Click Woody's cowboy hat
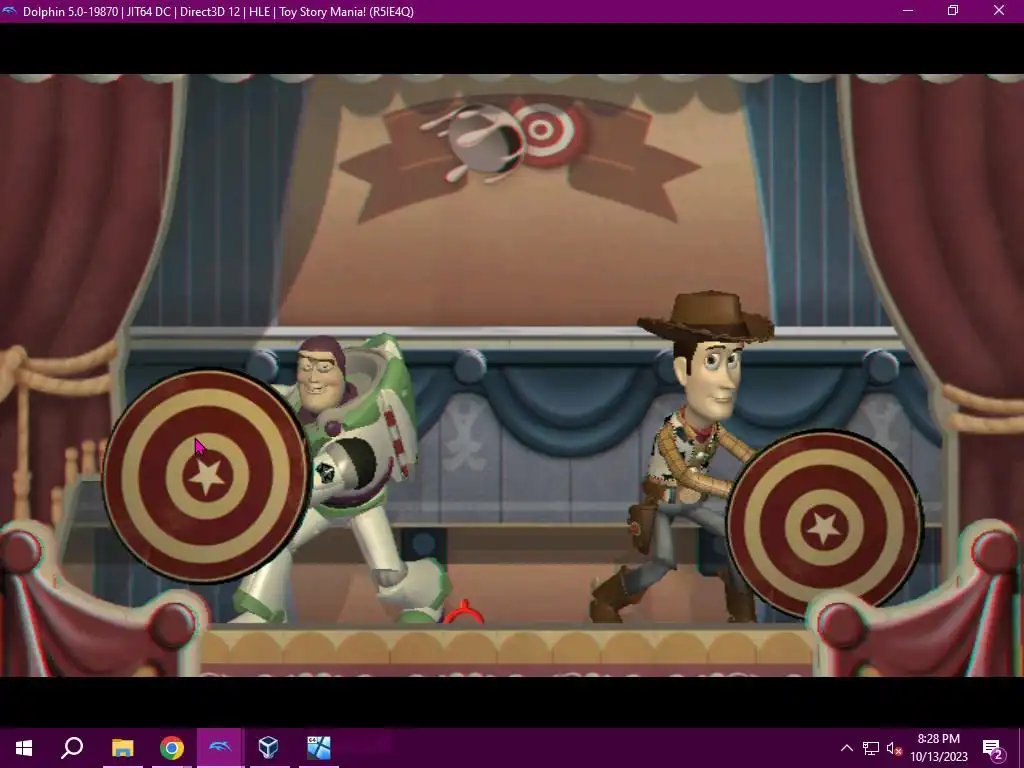The width and height of the screenshot is (1024, 768). [707, 316]
